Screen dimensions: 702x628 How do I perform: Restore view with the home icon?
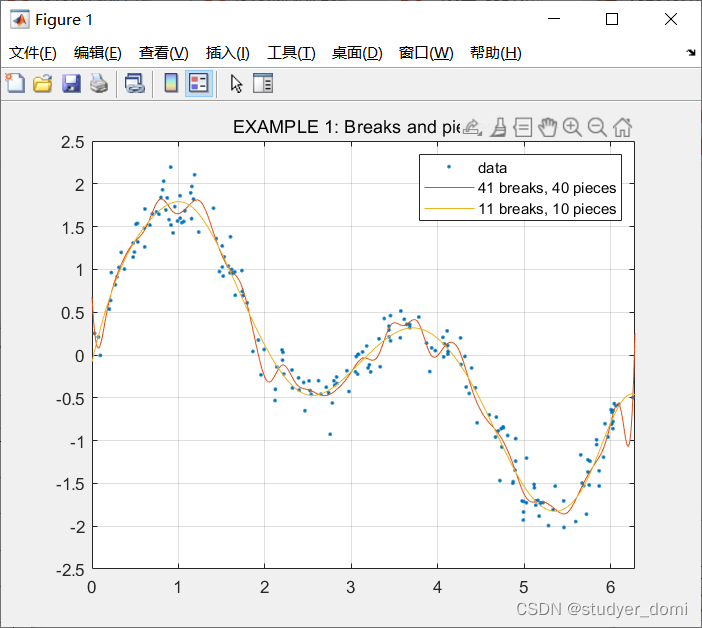click(x=622, y=128)
